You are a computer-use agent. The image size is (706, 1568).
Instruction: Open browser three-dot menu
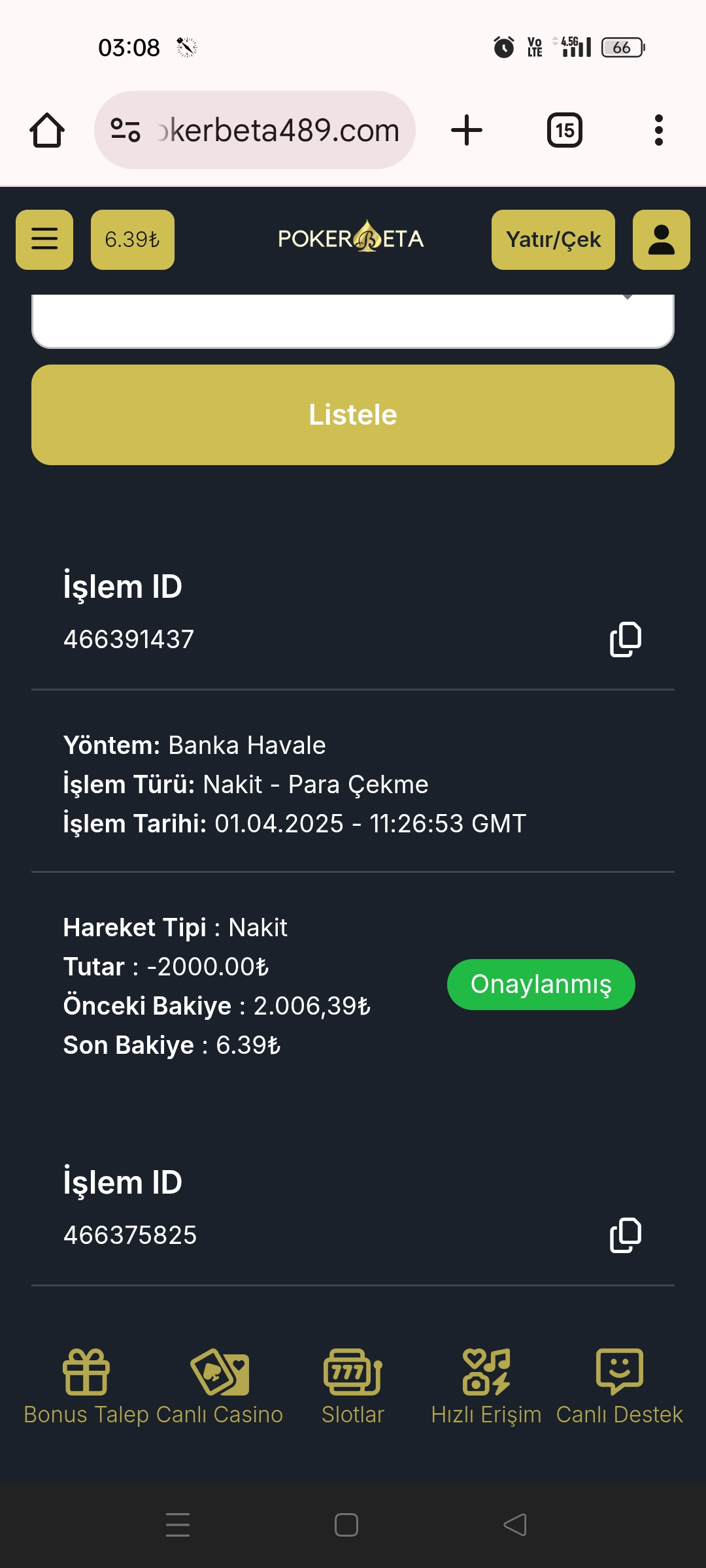[658, 130]
